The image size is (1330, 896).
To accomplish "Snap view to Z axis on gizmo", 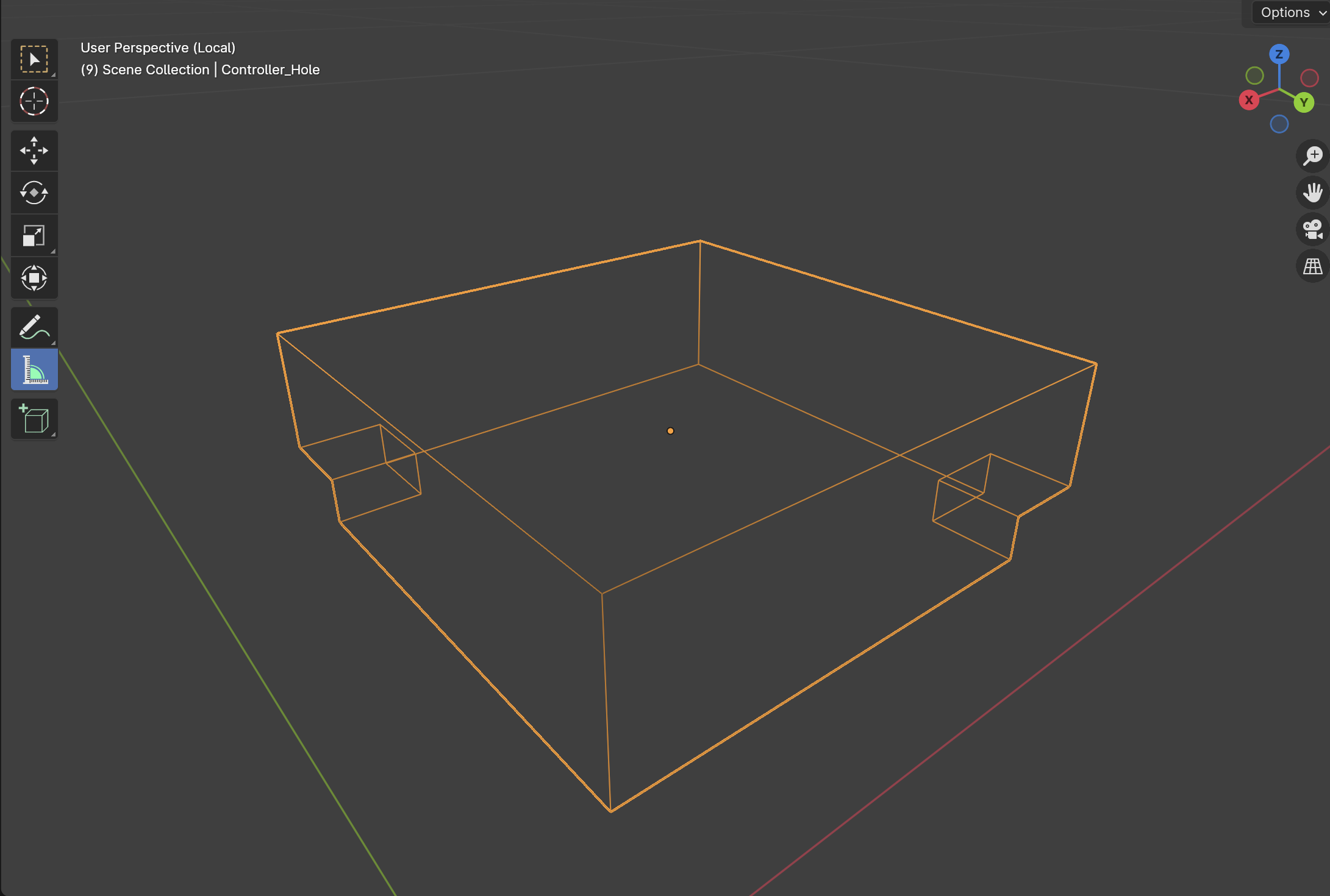I will 1279,54.
